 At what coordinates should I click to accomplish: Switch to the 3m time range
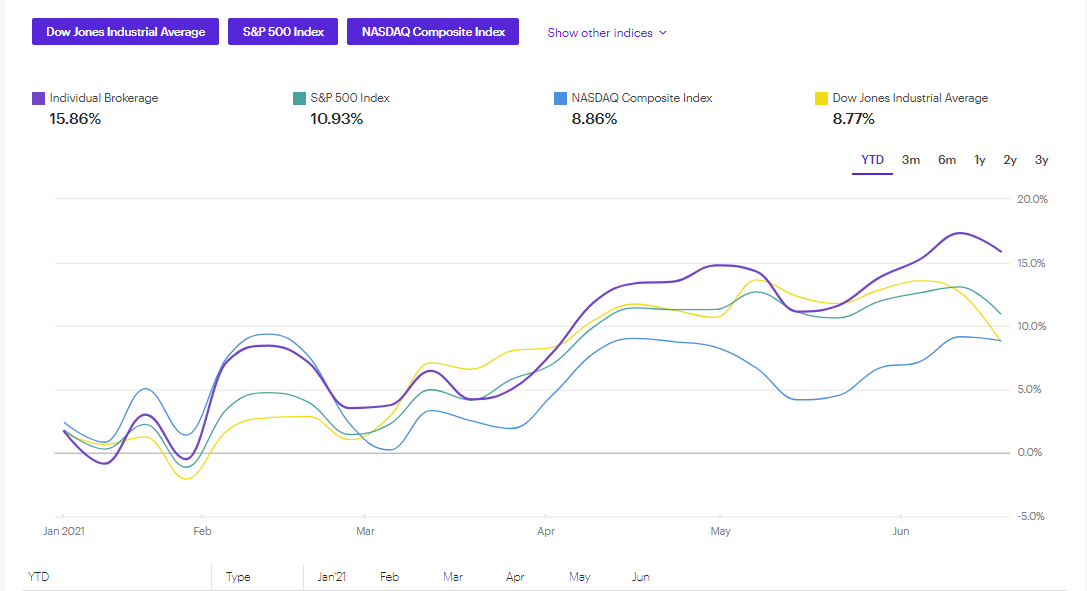click(x=911, y=160)
